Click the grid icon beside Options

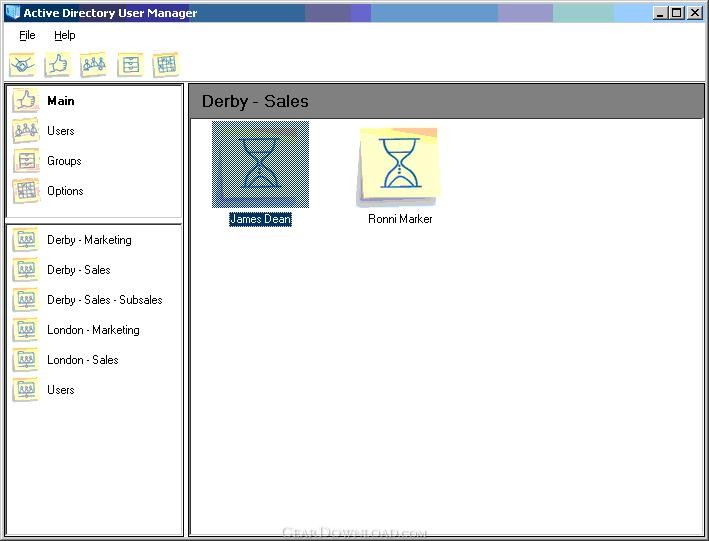(x=26, y=191)
